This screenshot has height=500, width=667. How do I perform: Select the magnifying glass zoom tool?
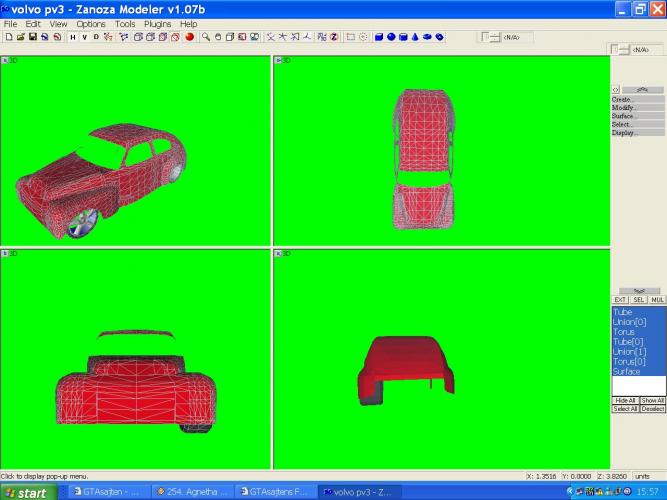205,37
